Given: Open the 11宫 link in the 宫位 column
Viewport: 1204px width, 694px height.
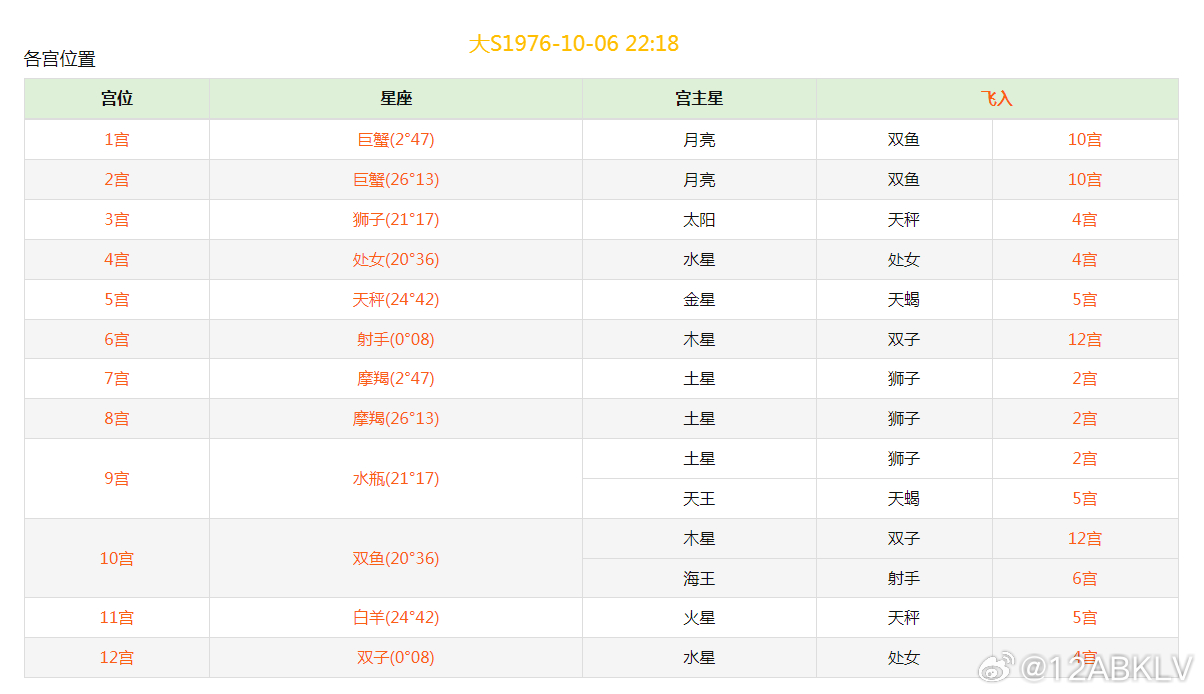Looking at the screenshot, I should tap(117, 618).
